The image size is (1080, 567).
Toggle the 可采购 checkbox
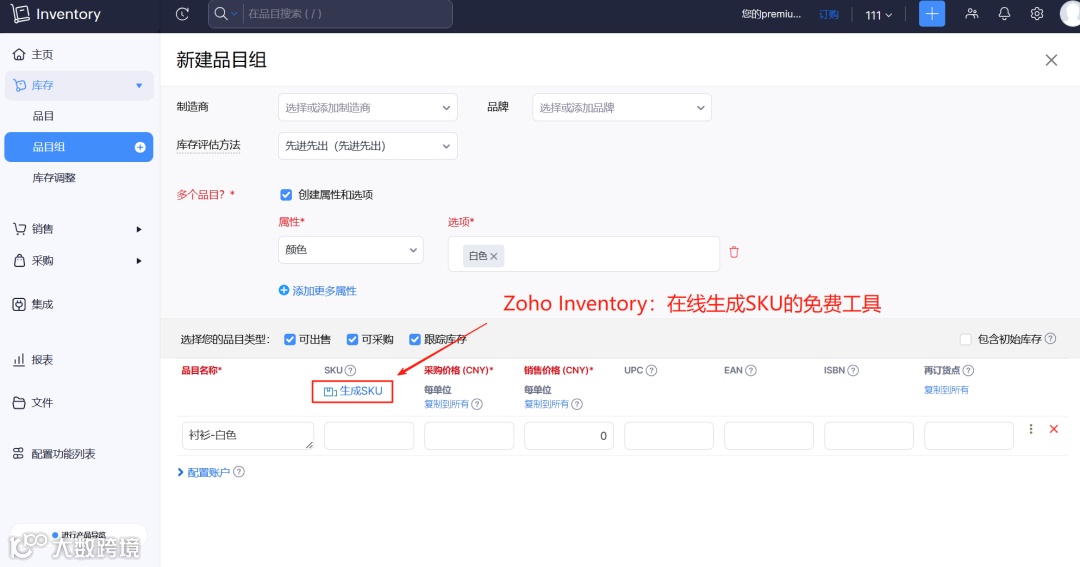pos(352,340)
